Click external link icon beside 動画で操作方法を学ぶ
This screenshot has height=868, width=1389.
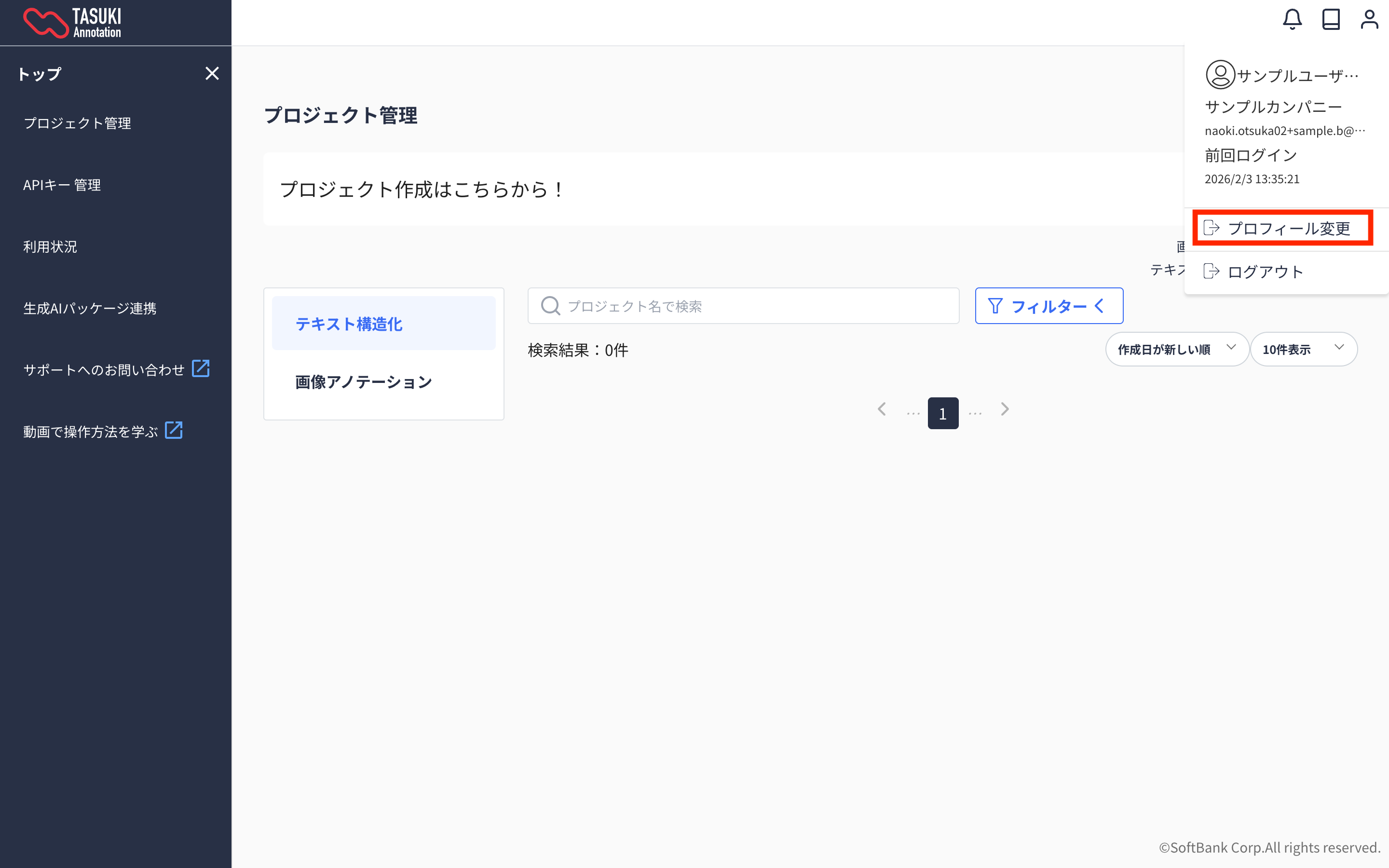click(173, 430)
